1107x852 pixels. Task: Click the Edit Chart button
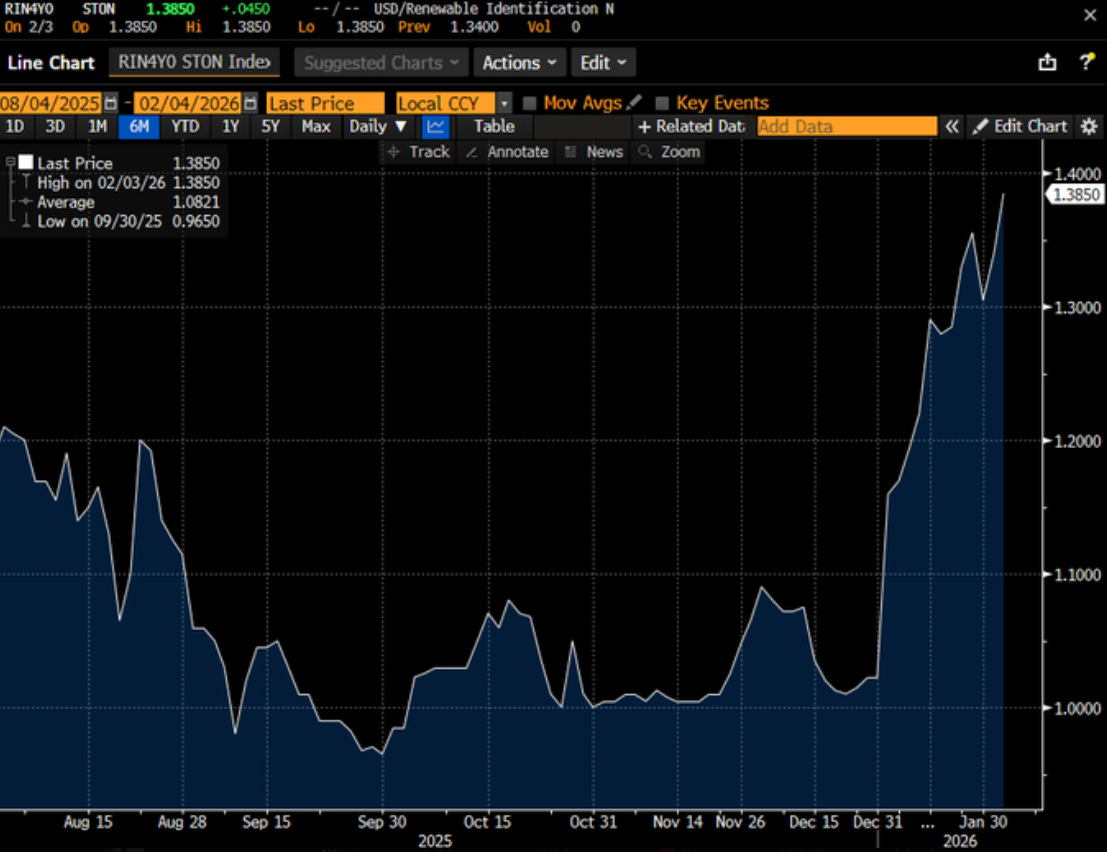[x=1020, y=126]
